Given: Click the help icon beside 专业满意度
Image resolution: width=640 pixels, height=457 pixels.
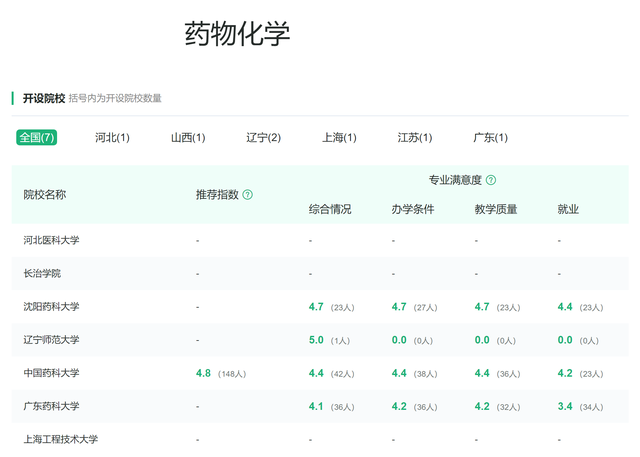Looking at the screenshot, I should [491, 180].
